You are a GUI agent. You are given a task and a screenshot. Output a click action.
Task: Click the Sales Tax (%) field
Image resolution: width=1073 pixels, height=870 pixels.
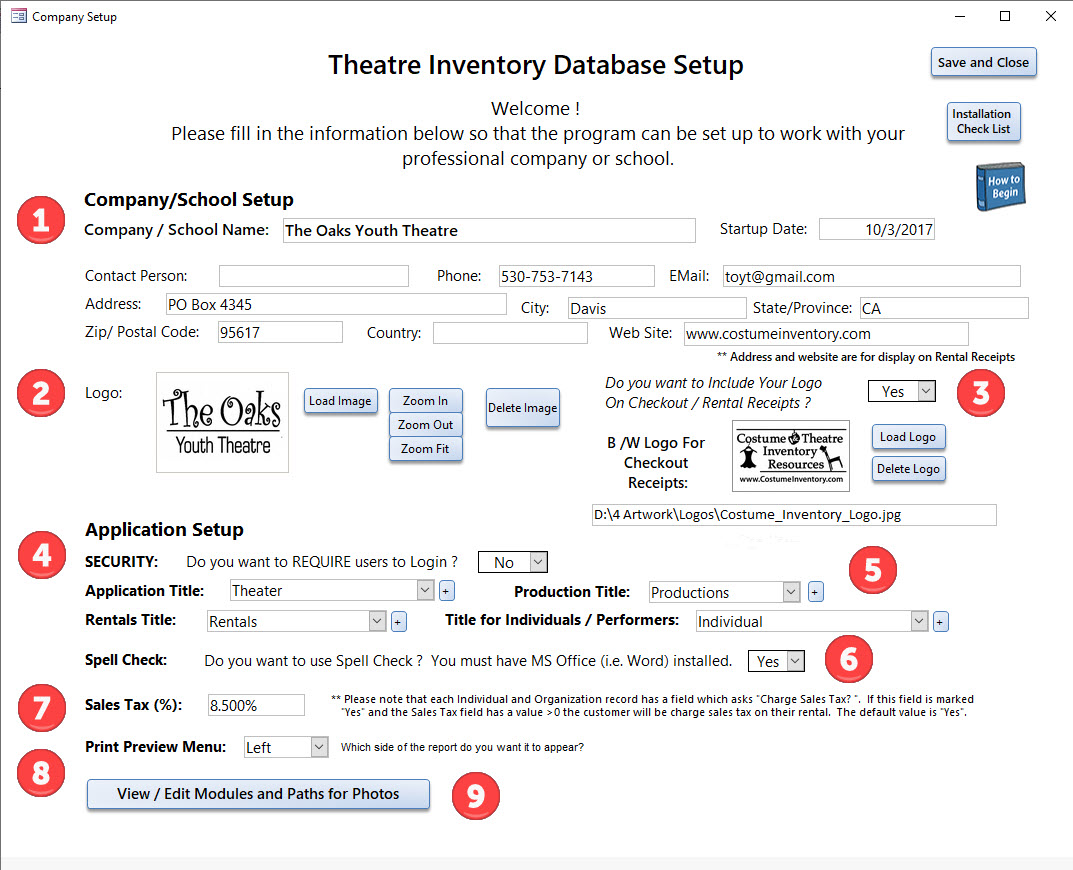point(256,705)
